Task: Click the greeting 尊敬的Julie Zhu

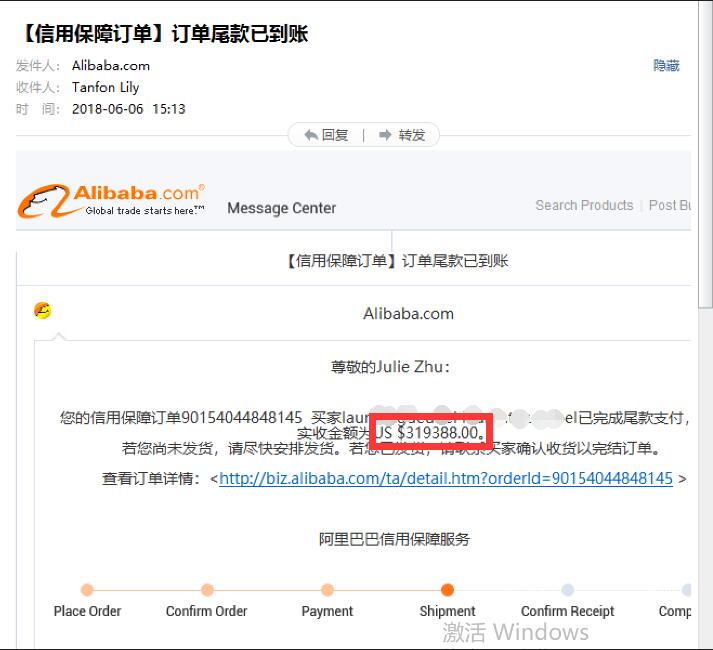Action: point(390,367)
